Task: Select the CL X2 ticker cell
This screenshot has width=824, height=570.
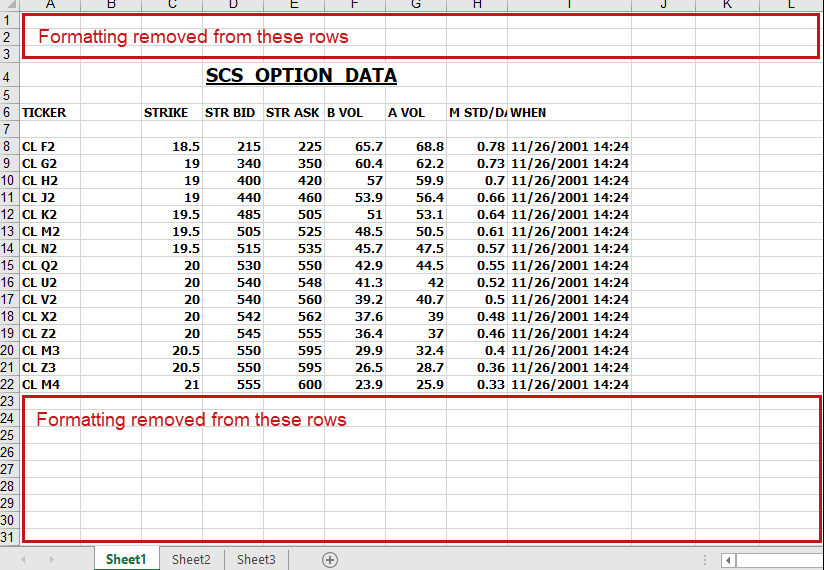Action: [50, 316]
